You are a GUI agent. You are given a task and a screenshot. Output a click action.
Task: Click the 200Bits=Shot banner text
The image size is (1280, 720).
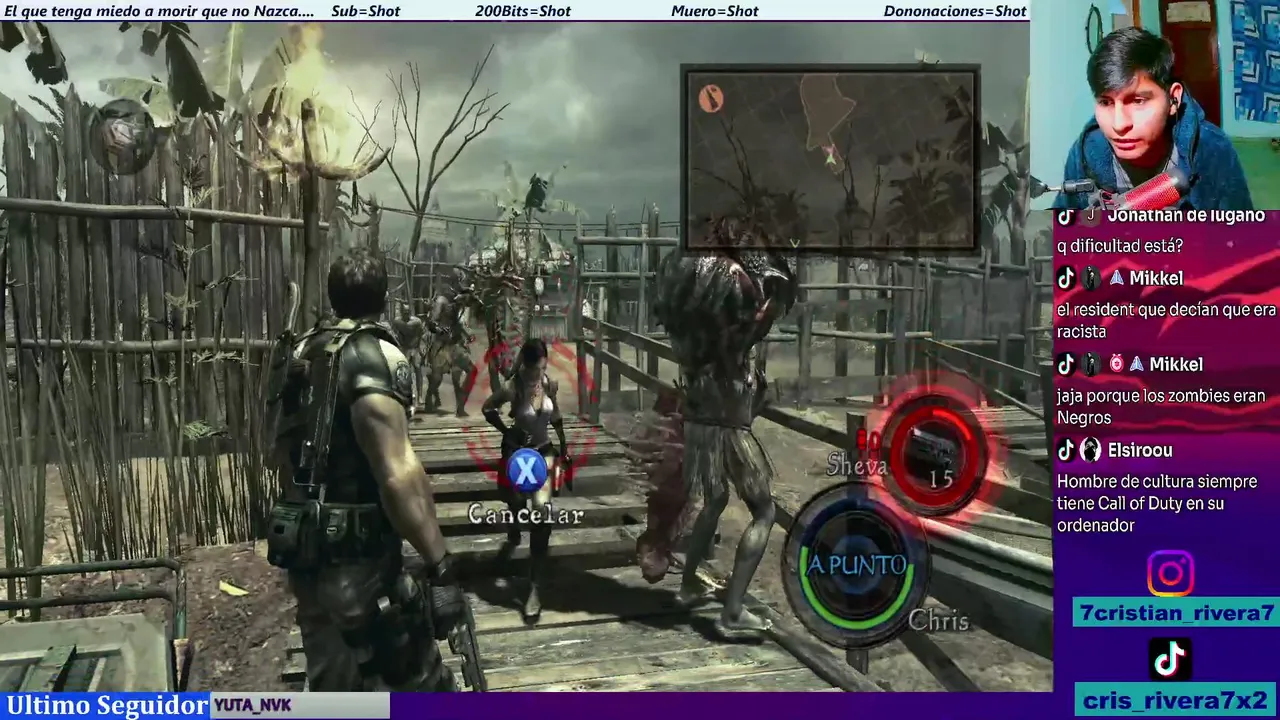(x=523, y=11)
